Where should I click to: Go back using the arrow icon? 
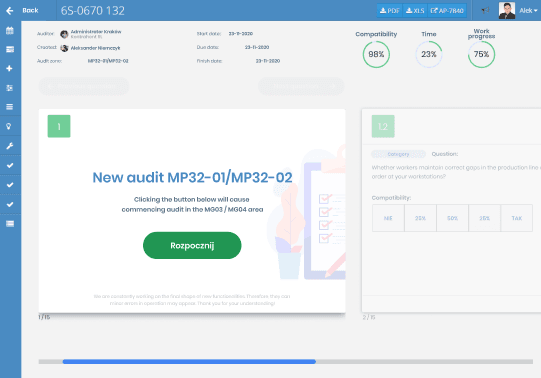click(x=10, y=11)
